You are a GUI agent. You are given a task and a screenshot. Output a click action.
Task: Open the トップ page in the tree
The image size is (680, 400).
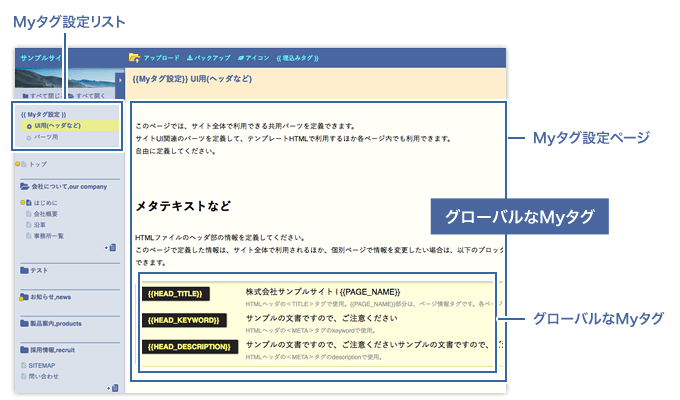pyautogui.click(x=37, y=163)
